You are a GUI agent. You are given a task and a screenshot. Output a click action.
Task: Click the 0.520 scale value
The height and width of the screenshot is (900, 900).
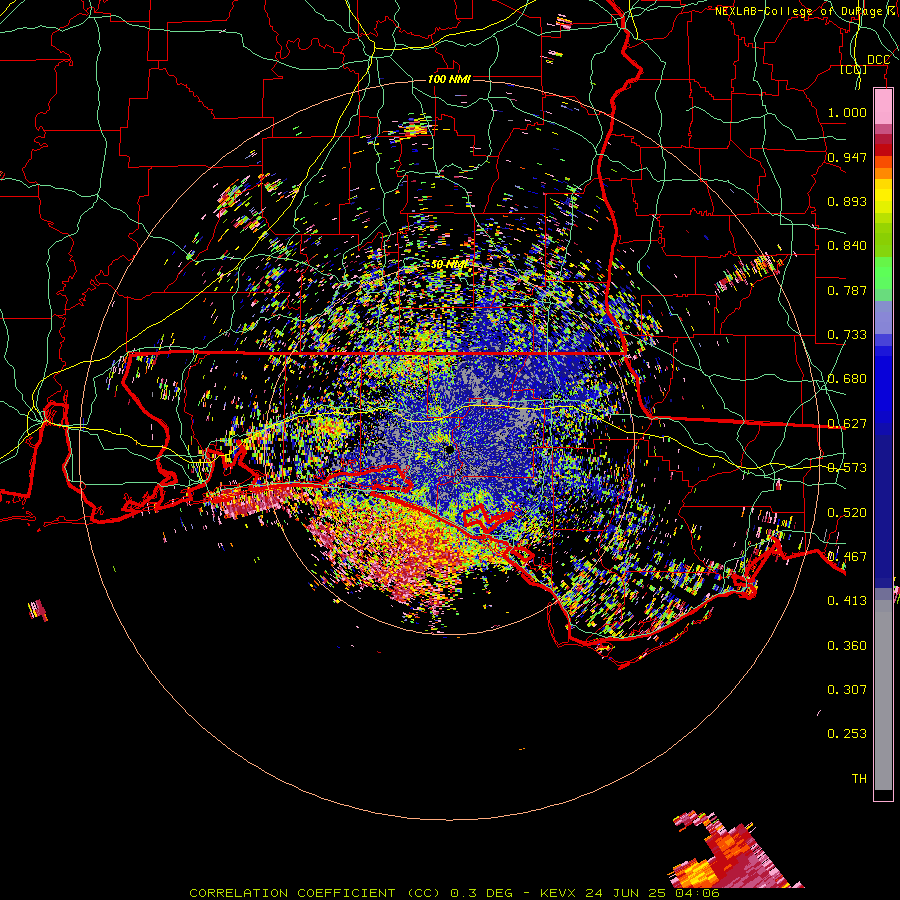847,513
